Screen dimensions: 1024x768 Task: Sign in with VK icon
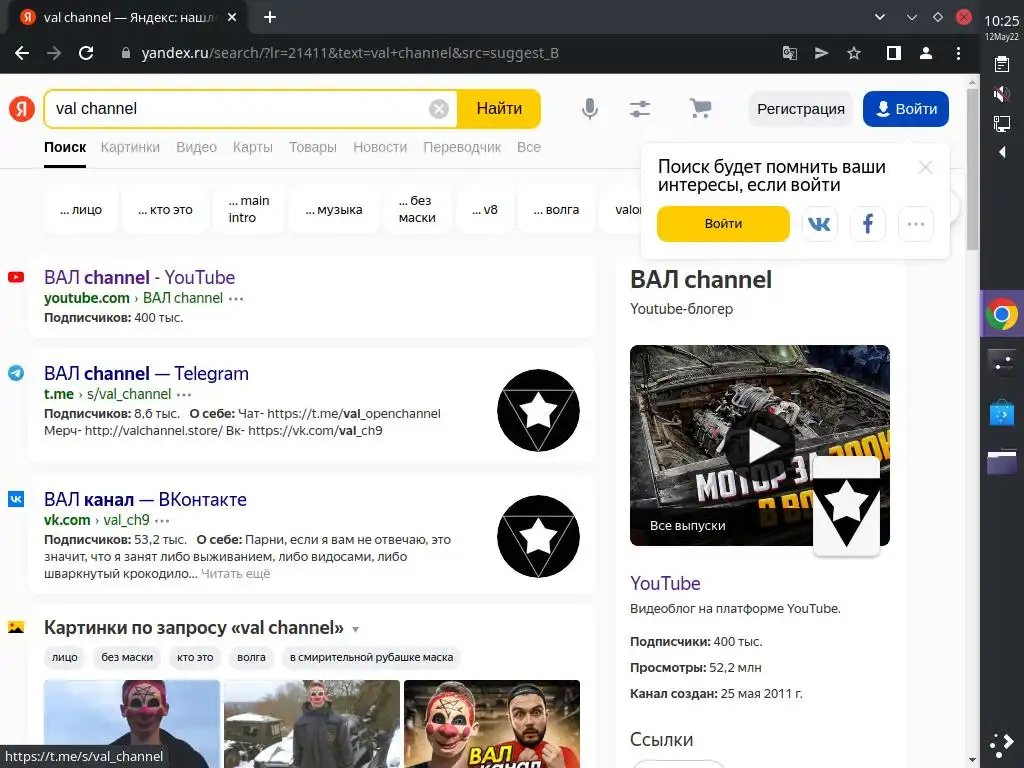(x=820, y=224)
